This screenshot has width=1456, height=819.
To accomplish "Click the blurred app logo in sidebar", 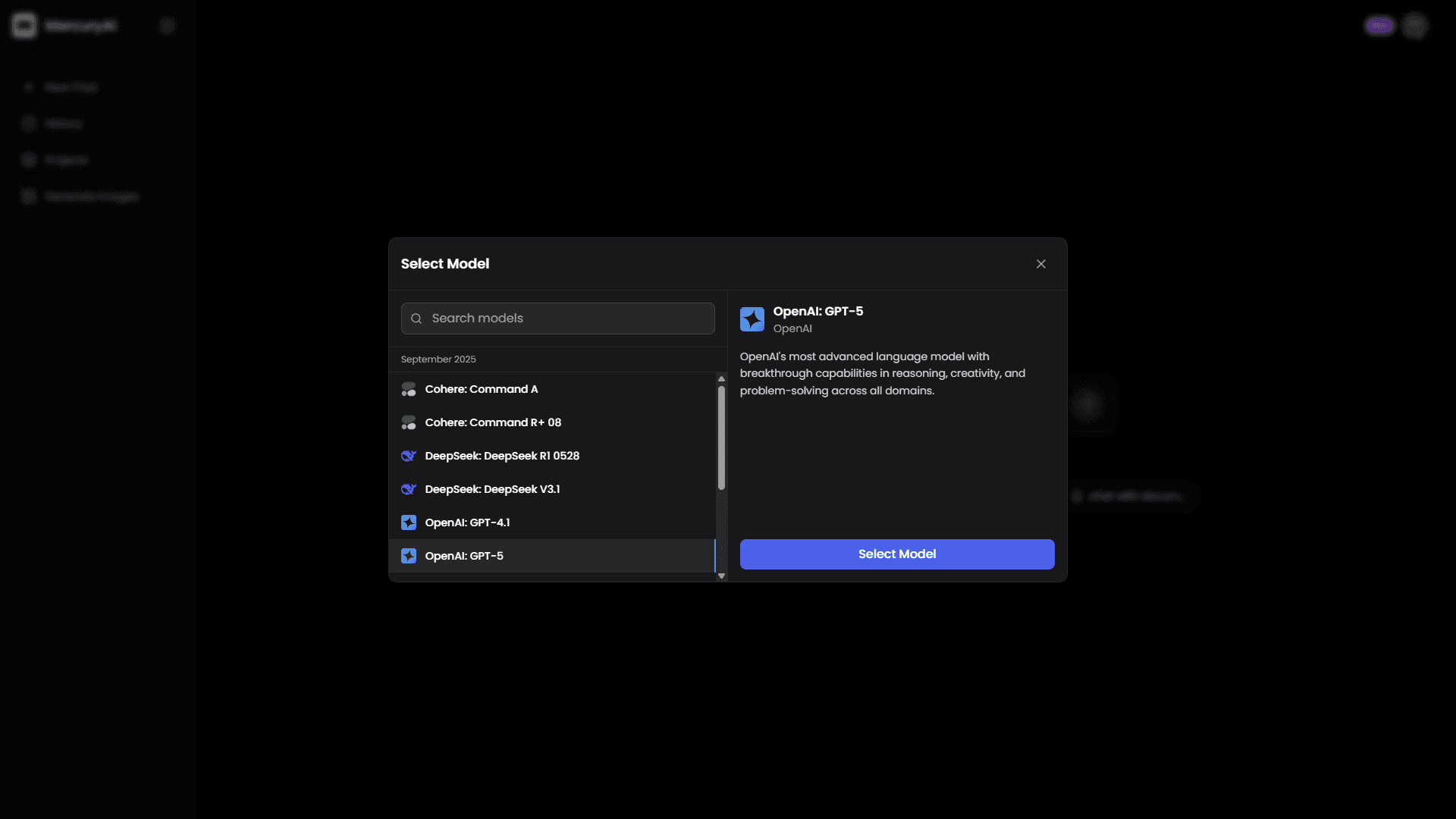I will click(24, 26).
